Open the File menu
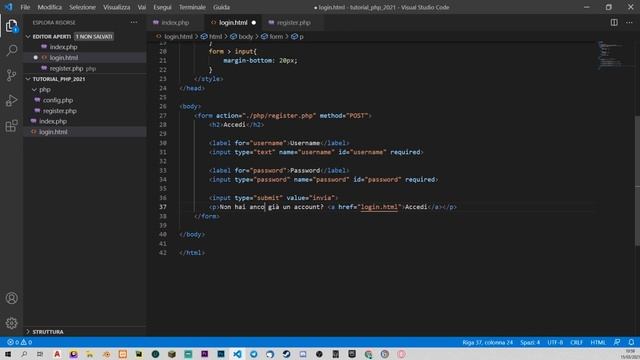The height and width of the screenshot is (360, 640). 25,7
